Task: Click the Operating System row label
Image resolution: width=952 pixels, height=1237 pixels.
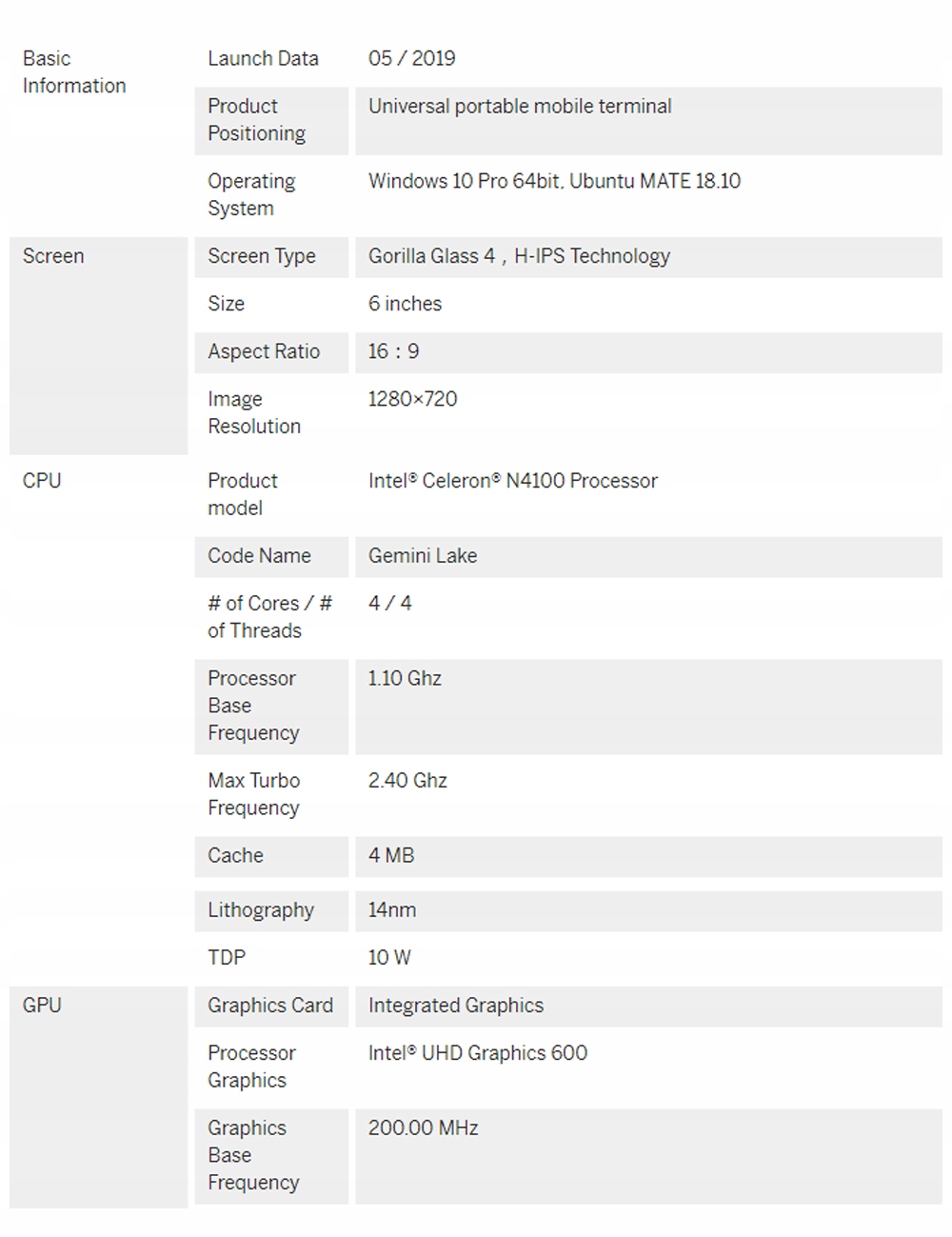Action: click(x=251, y=194)
